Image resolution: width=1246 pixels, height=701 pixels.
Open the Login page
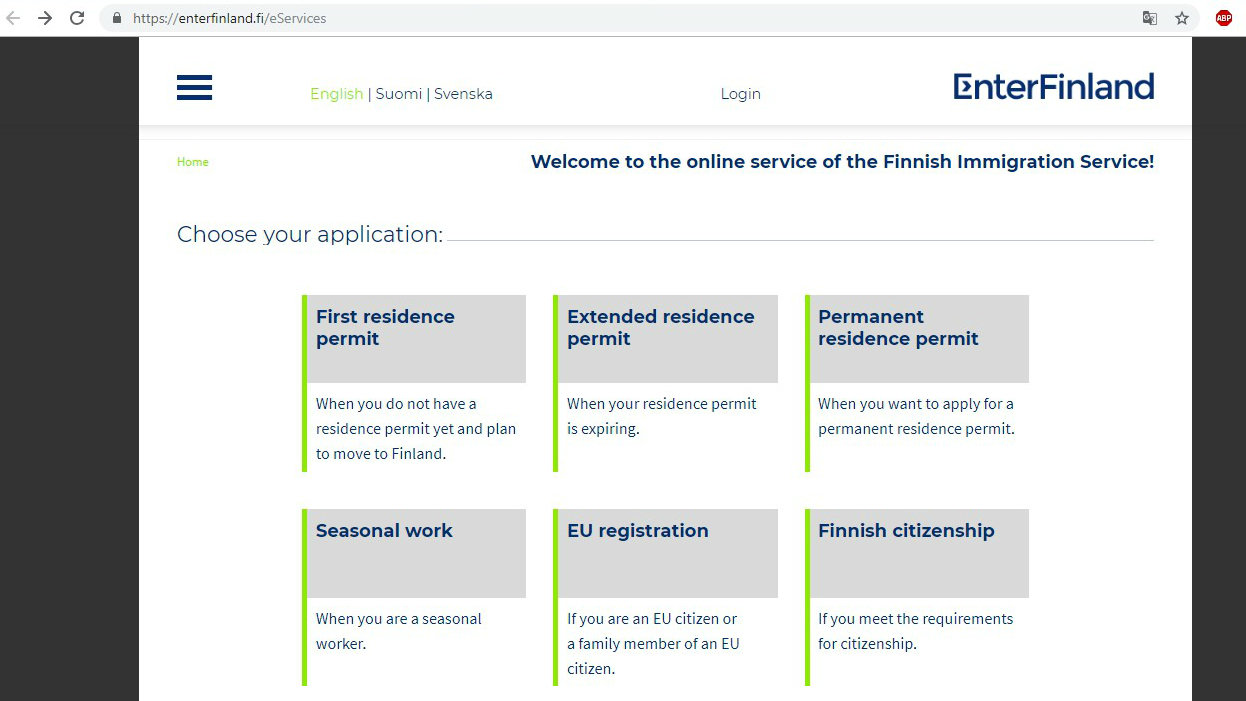tap(740, 93)
